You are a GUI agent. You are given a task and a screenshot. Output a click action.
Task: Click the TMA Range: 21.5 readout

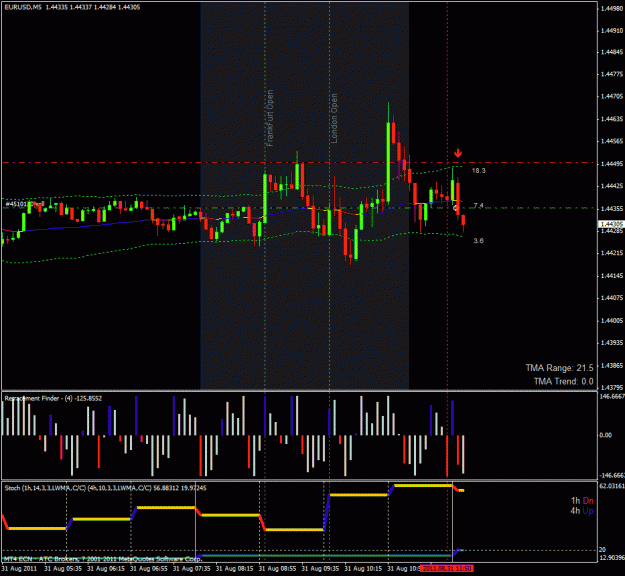pos(559,368)
